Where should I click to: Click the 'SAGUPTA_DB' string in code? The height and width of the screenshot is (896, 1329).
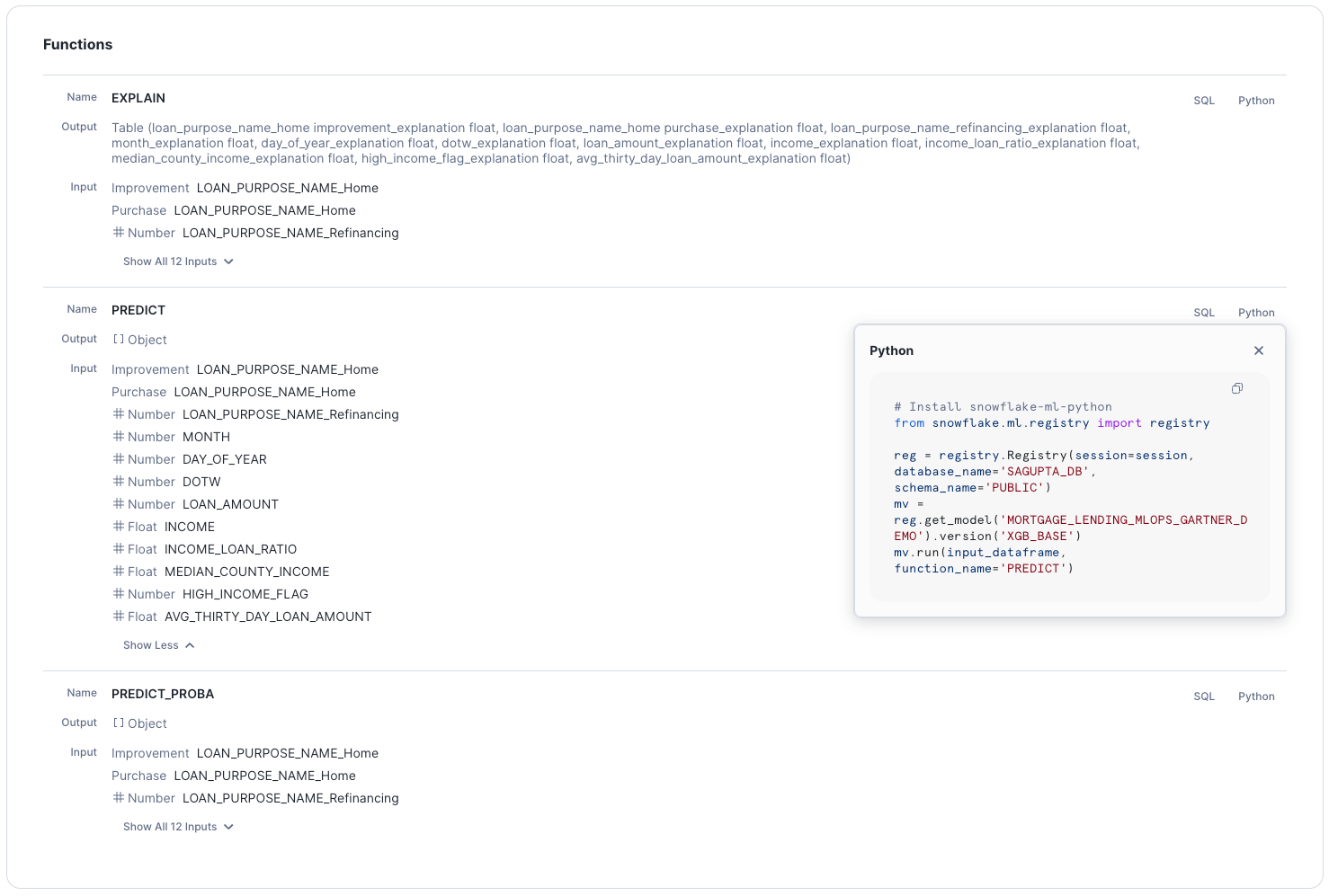pyautogui.click(x=1044, y=472)
